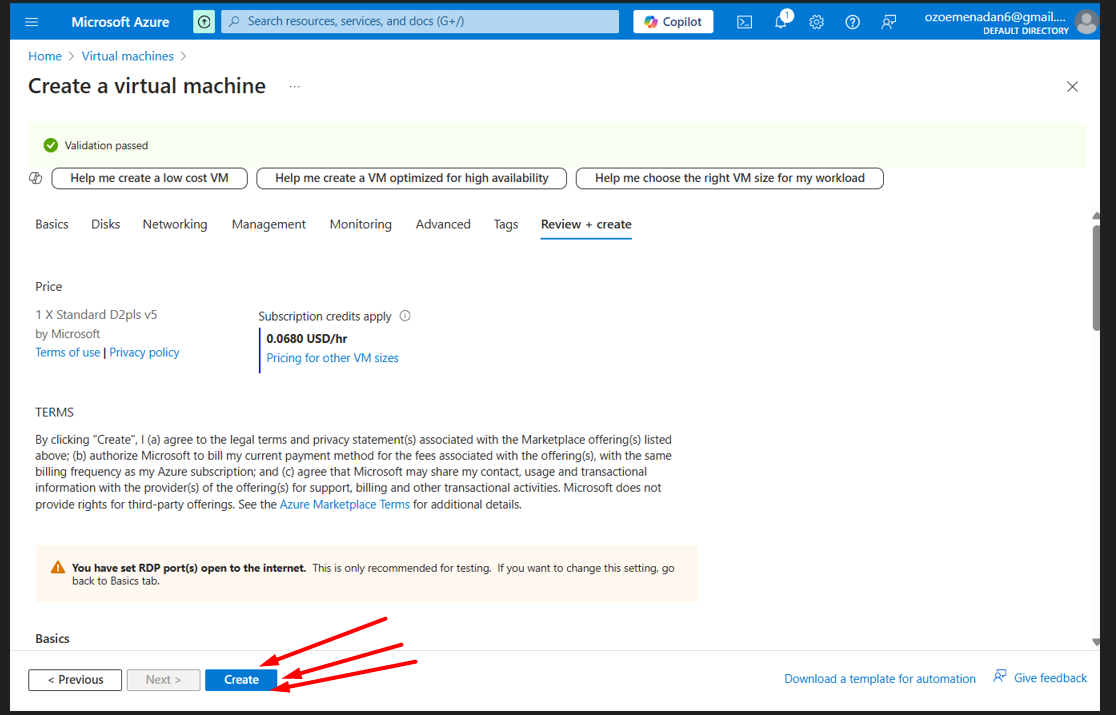Focus the Search resources, services, and docs box
The height and width of the screenshot is (715, 1116).
click(420, 21)
